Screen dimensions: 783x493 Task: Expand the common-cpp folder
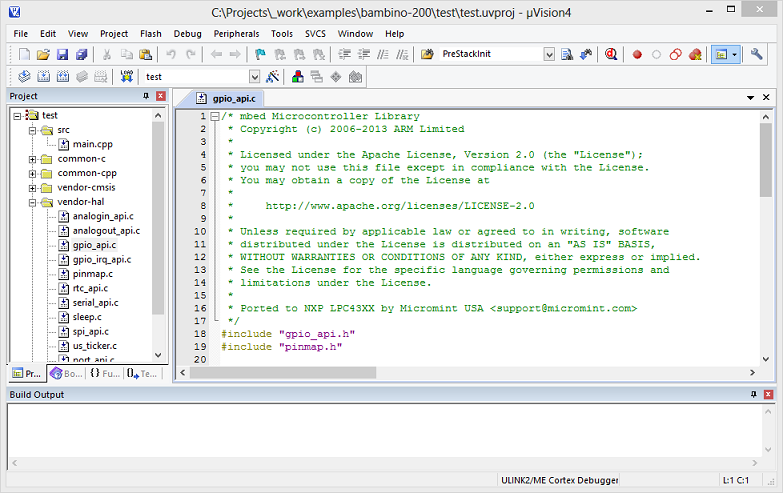coord(32,174)
